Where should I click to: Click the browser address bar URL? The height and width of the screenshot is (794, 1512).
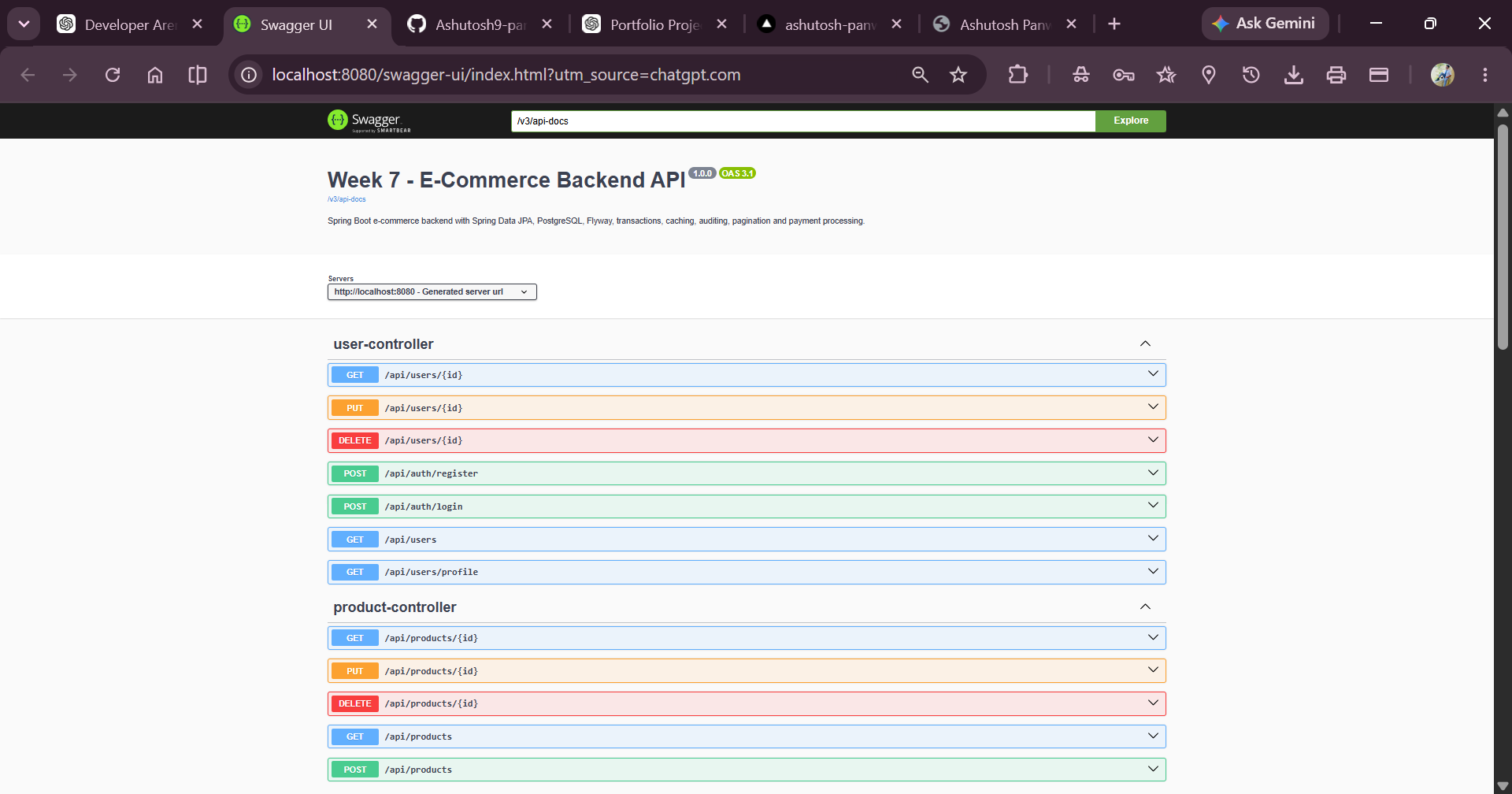point(506,75)
